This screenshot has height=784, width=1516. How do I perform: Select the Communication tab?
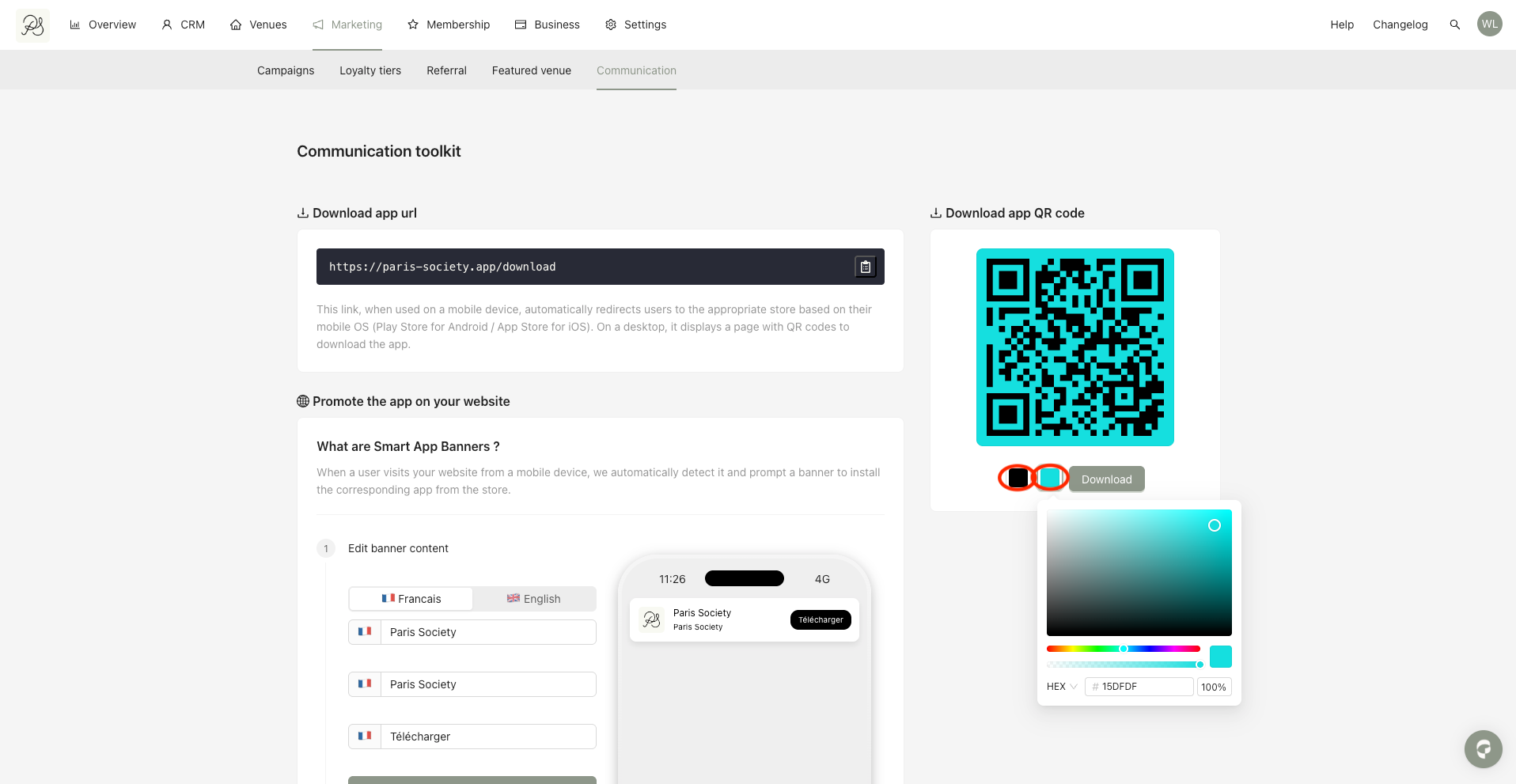pos(636,70)
